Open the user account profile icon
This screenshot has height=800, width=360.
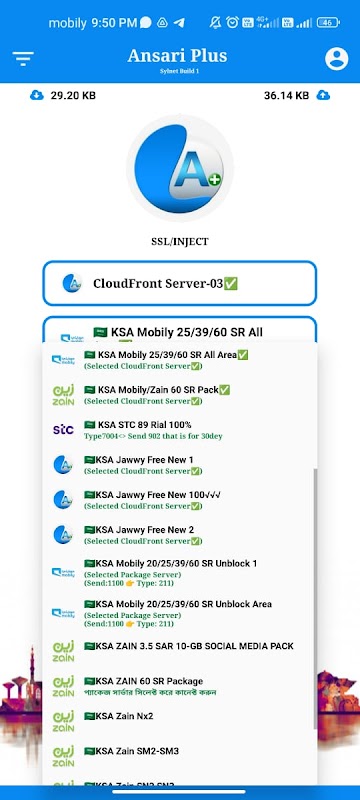pos(337,58)
